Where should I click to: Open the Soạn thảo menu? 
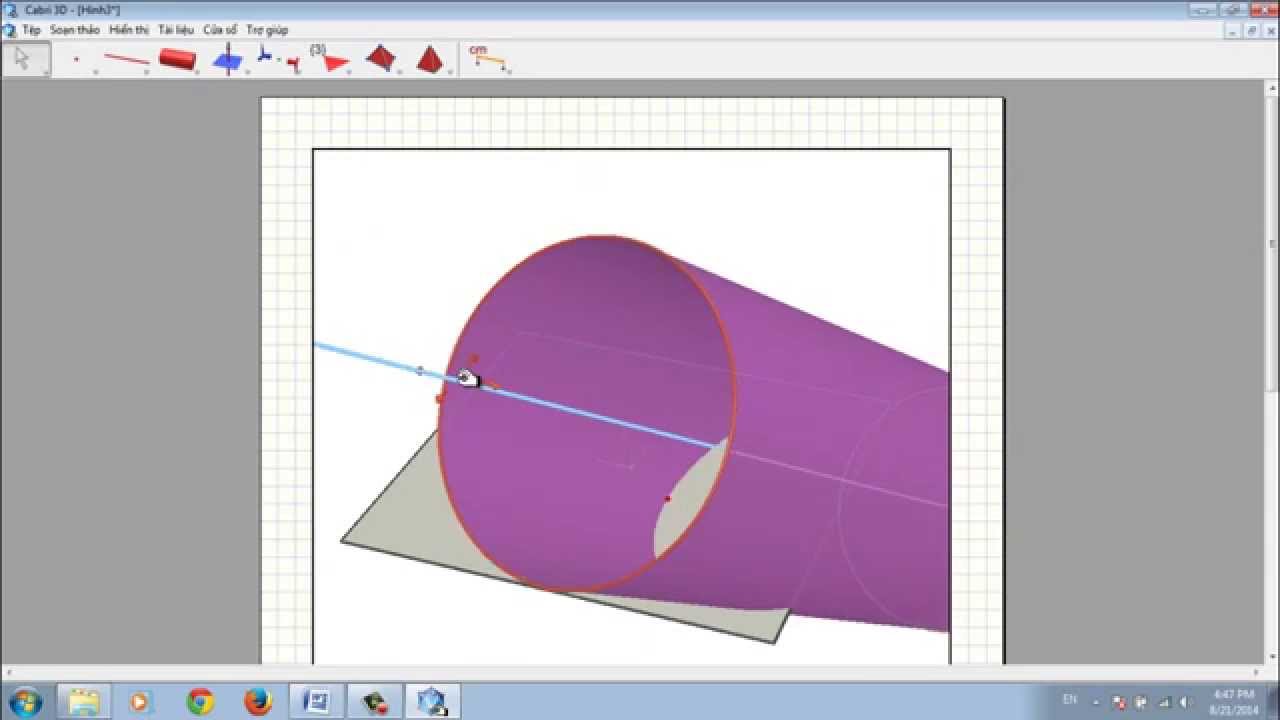tap(74, 30)
